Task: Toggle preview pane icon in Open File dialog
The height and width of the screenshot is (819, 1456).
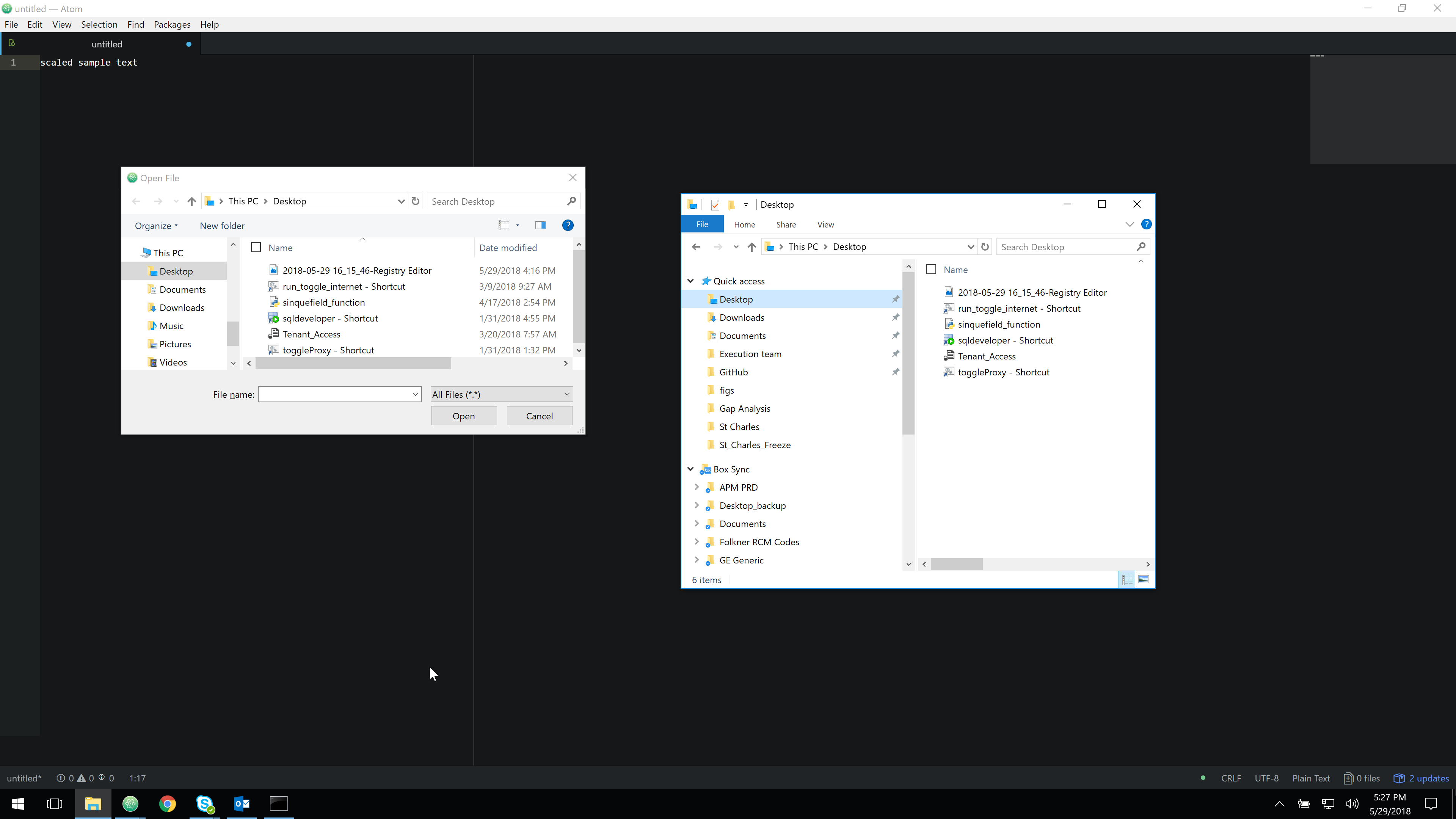Action: pos(540,225)
